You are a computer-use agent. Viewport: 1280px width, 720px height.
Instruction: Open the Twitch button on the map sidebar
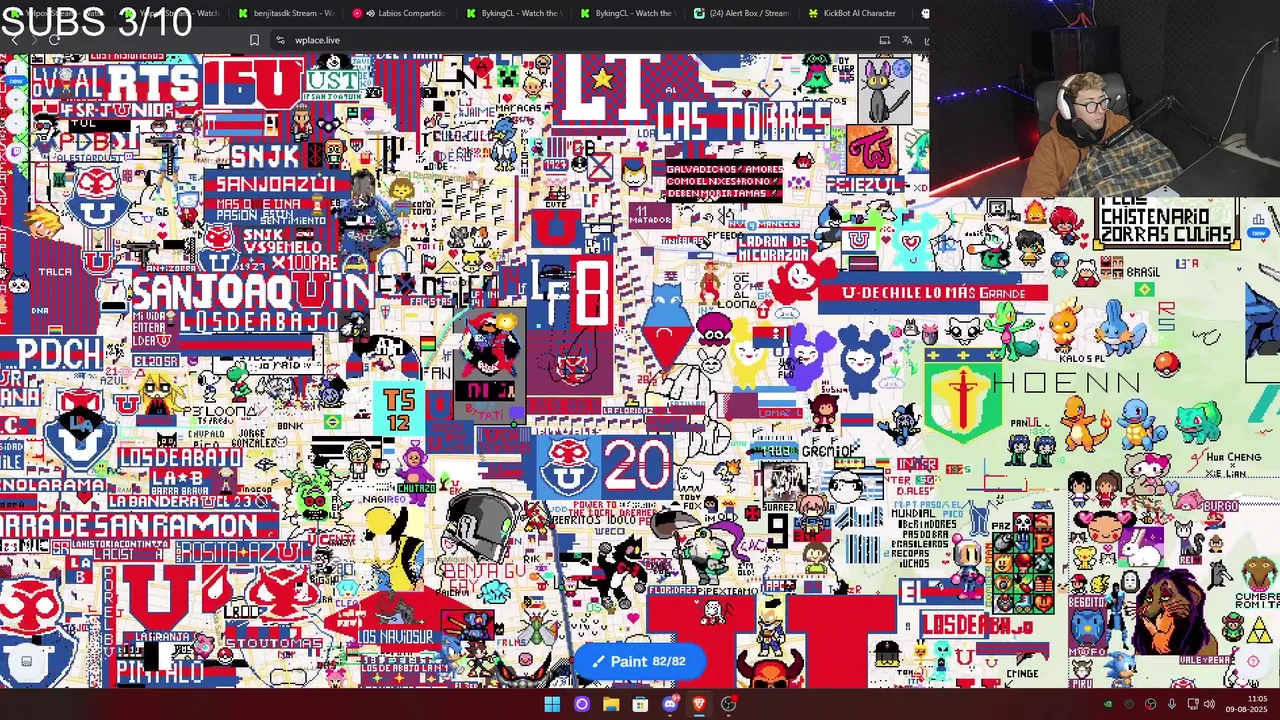pyautogui.click(x=14, y=149)
